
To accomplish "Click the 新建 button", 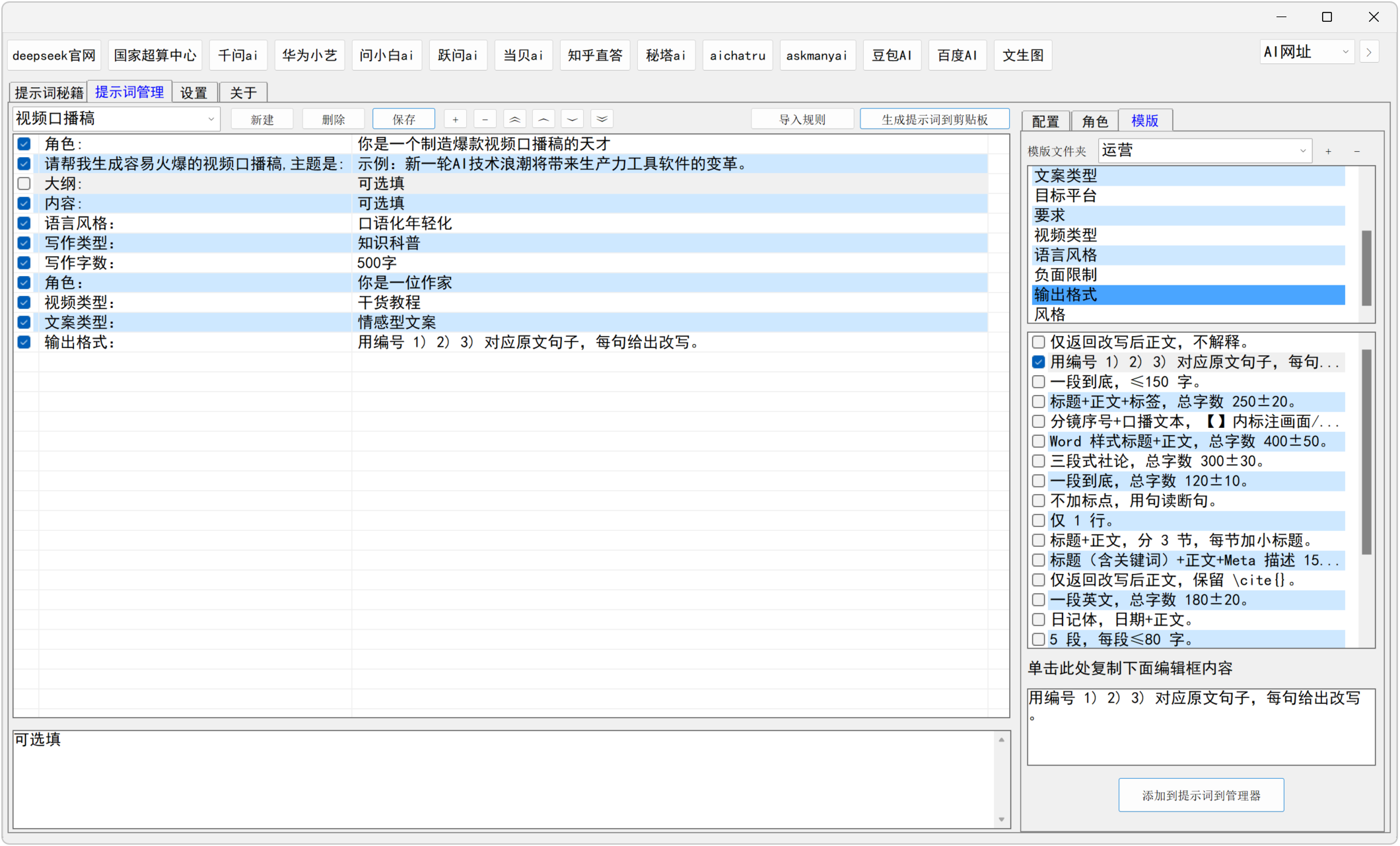I will pos(262,119).
